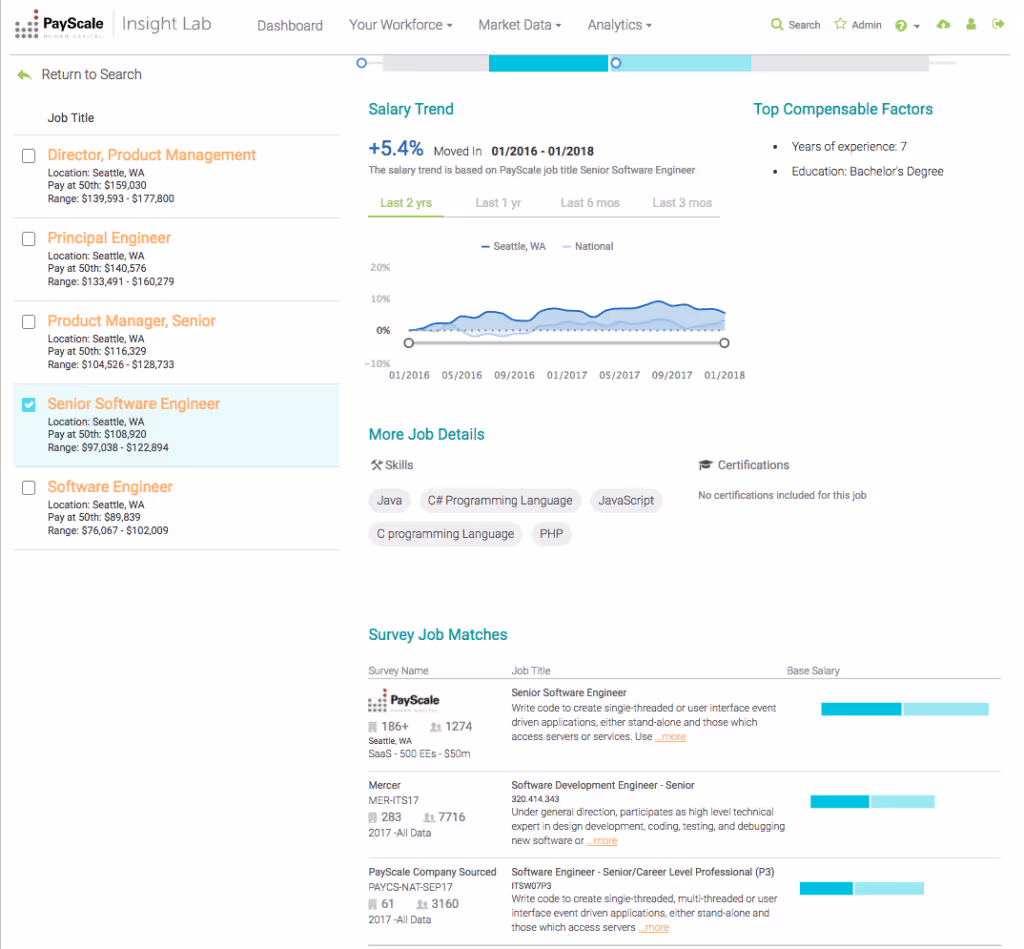
Task: Click the PHP skill tag
Action: [551, 534]
